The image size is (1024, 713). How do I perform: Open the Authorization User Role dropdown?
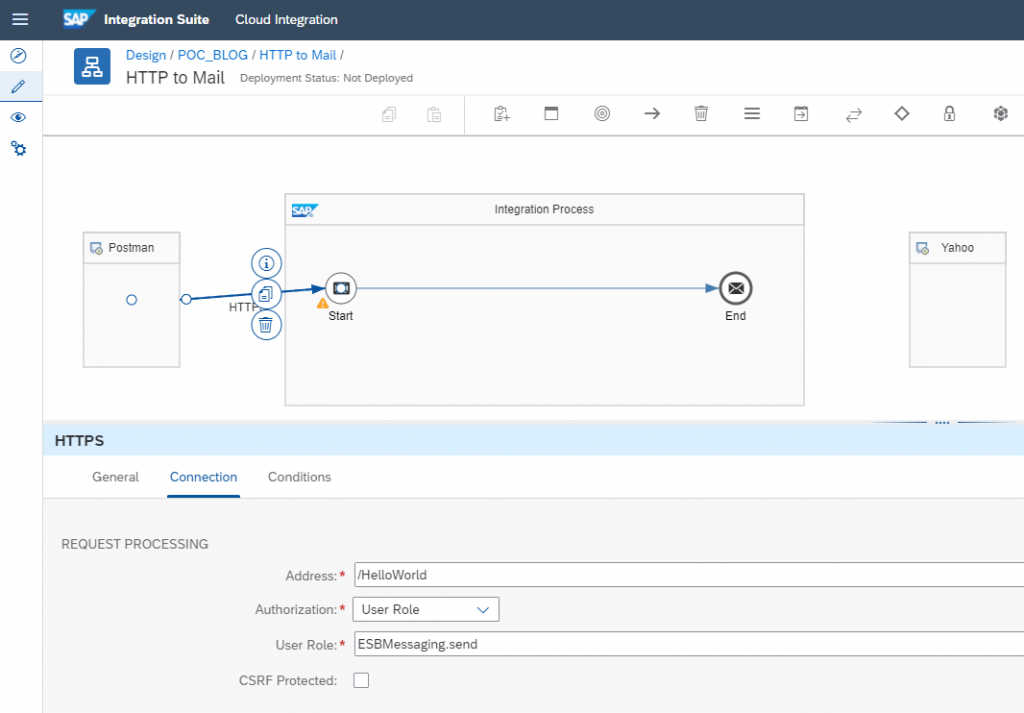click(426, 609)
